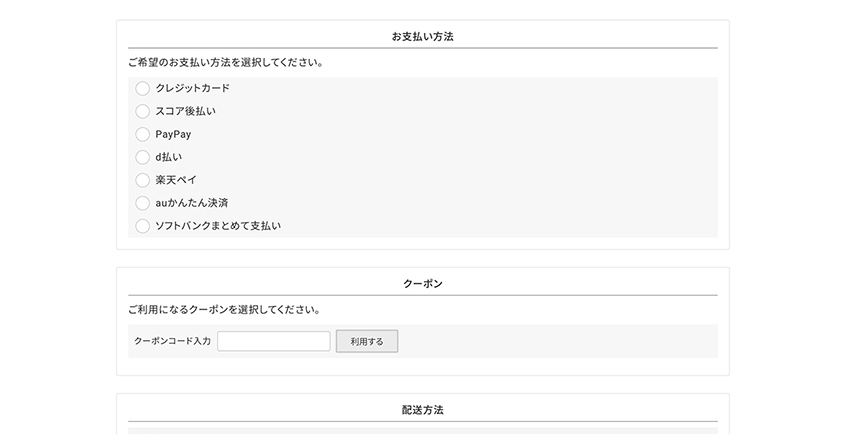
Task: Select the 楽天ペイ radio button
Action: point(142,180)
